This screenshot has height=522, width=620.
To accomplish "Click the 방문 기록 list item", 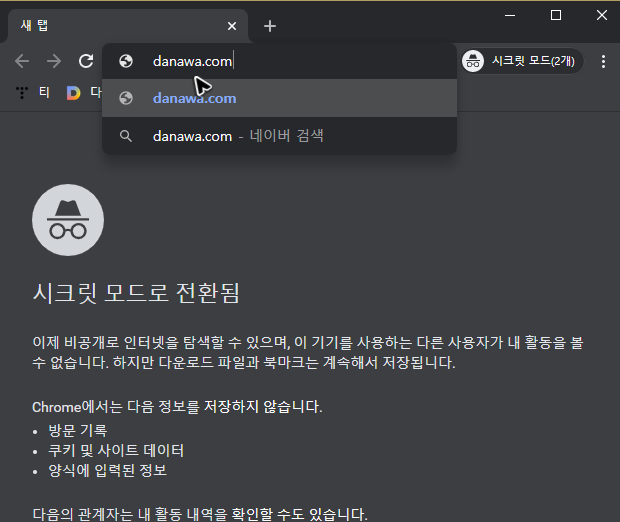I will click(78, 430).
